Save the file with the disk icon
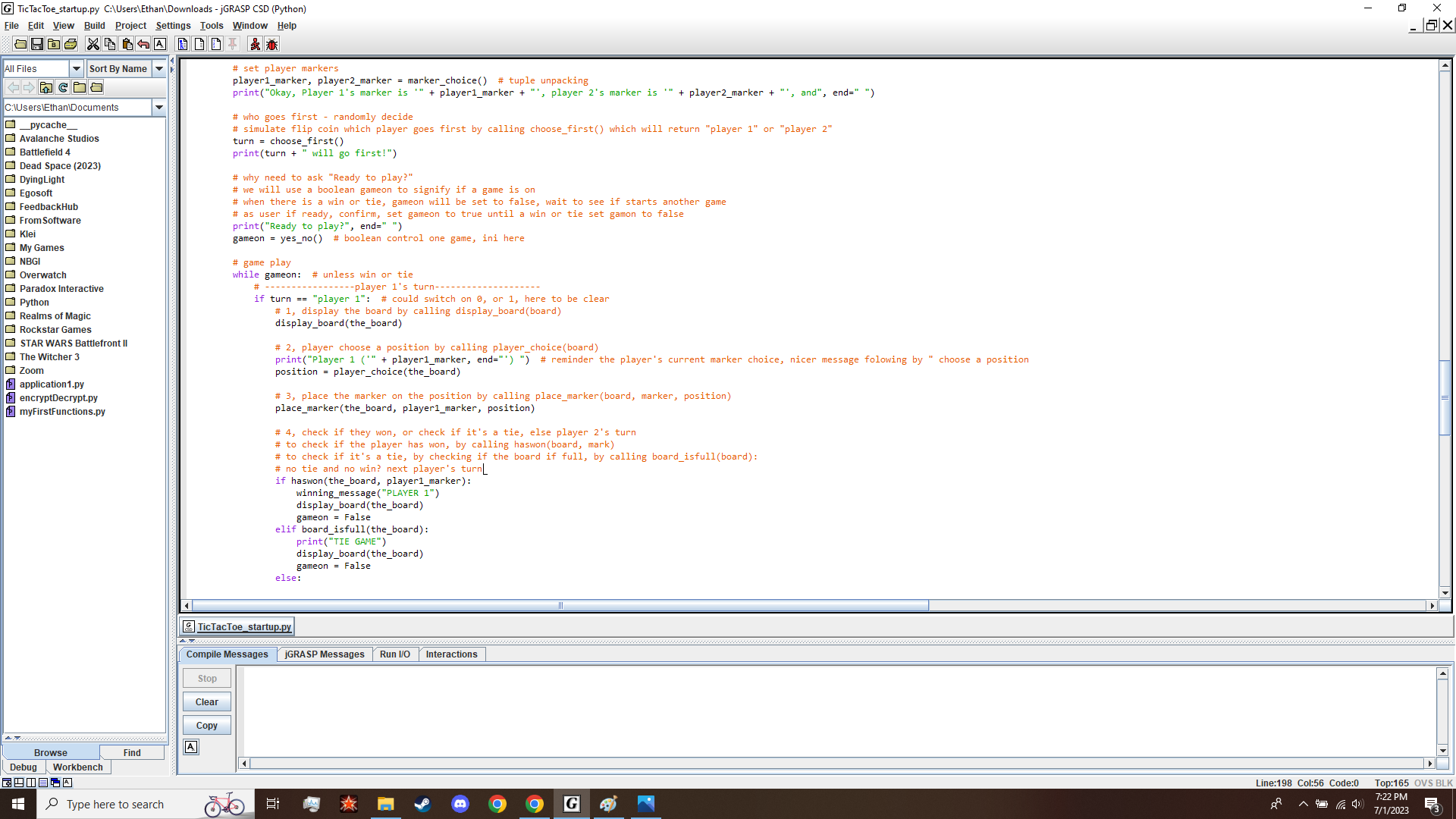The image size is (1456, 819). [x=36, y=44]
